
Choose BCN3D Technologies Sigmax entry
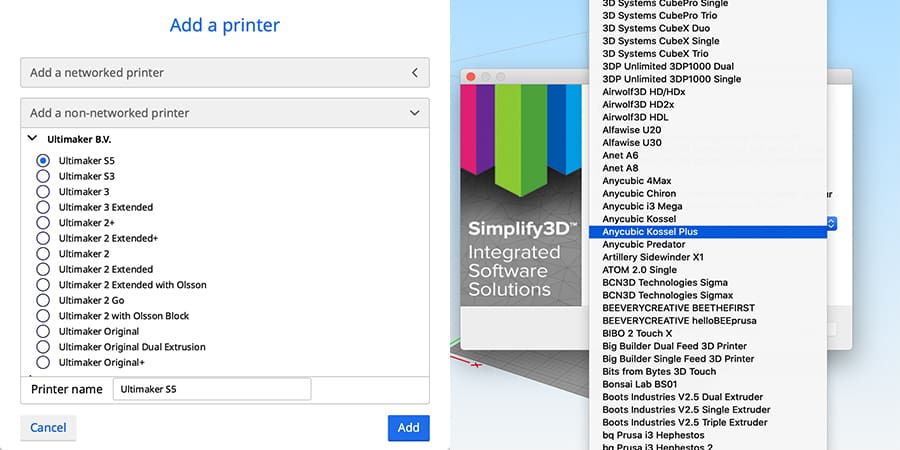708,295
